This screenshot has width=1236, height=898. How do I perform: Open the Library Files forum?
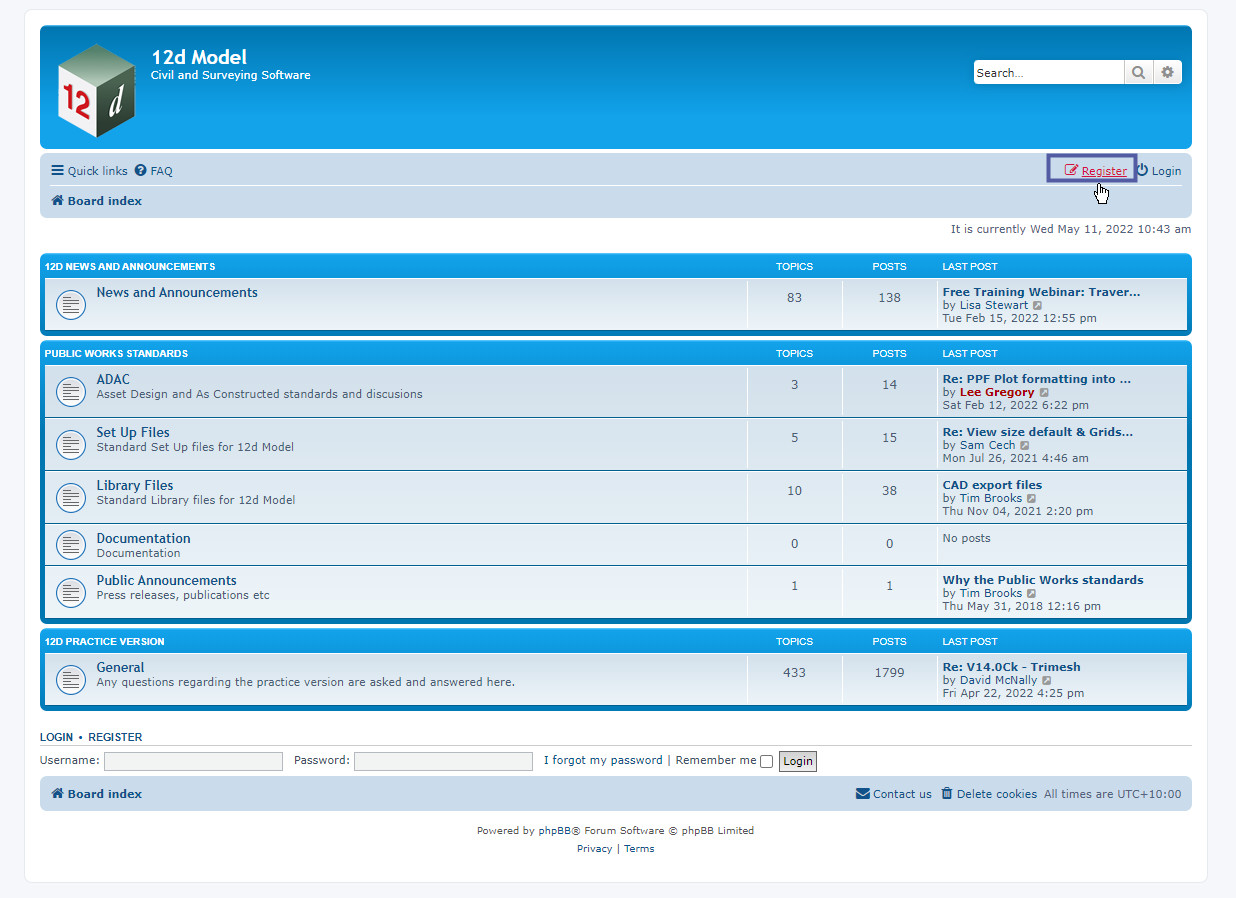135,486
